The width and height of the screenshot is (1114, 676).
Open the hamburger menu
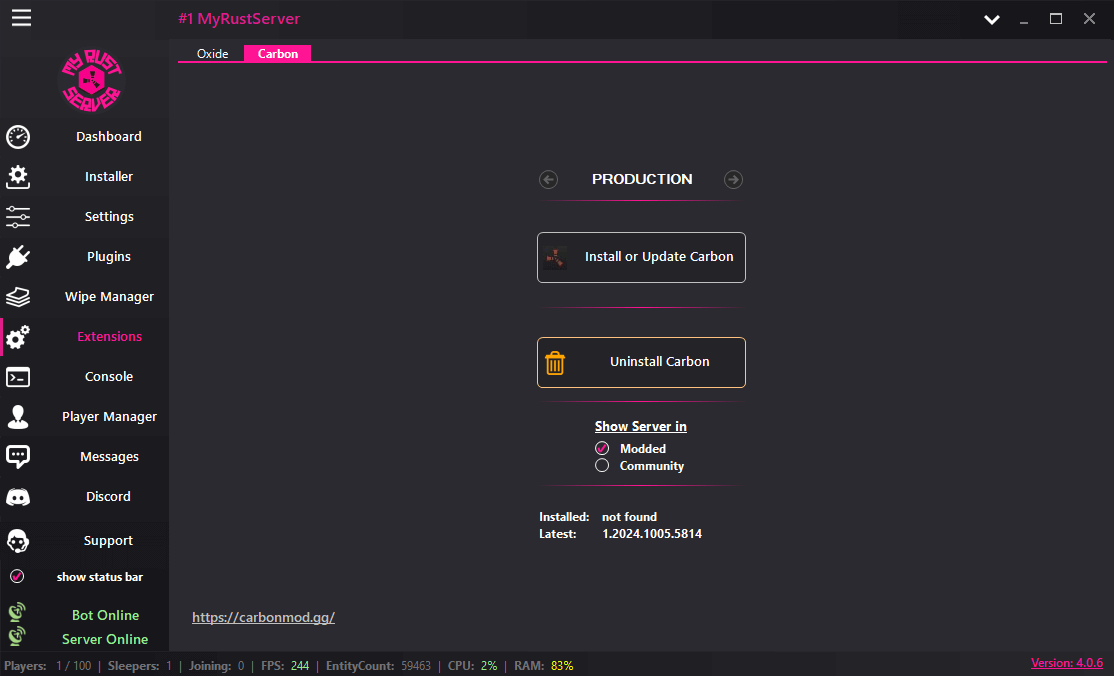point(21,18)
